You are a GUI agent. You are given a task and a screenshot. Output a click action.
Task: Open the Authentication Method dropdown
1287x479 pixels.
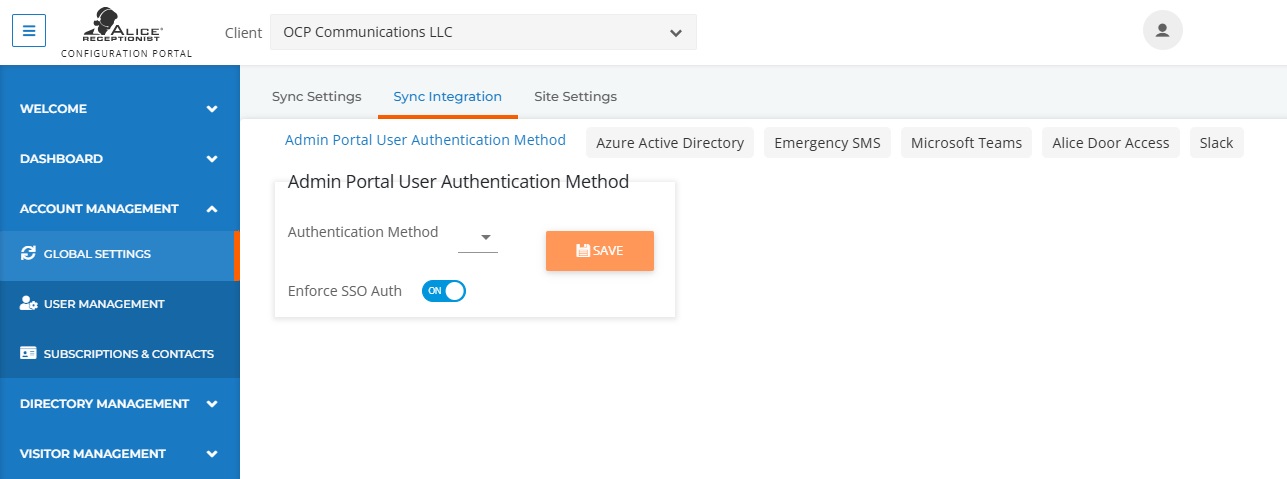(478, 238)
